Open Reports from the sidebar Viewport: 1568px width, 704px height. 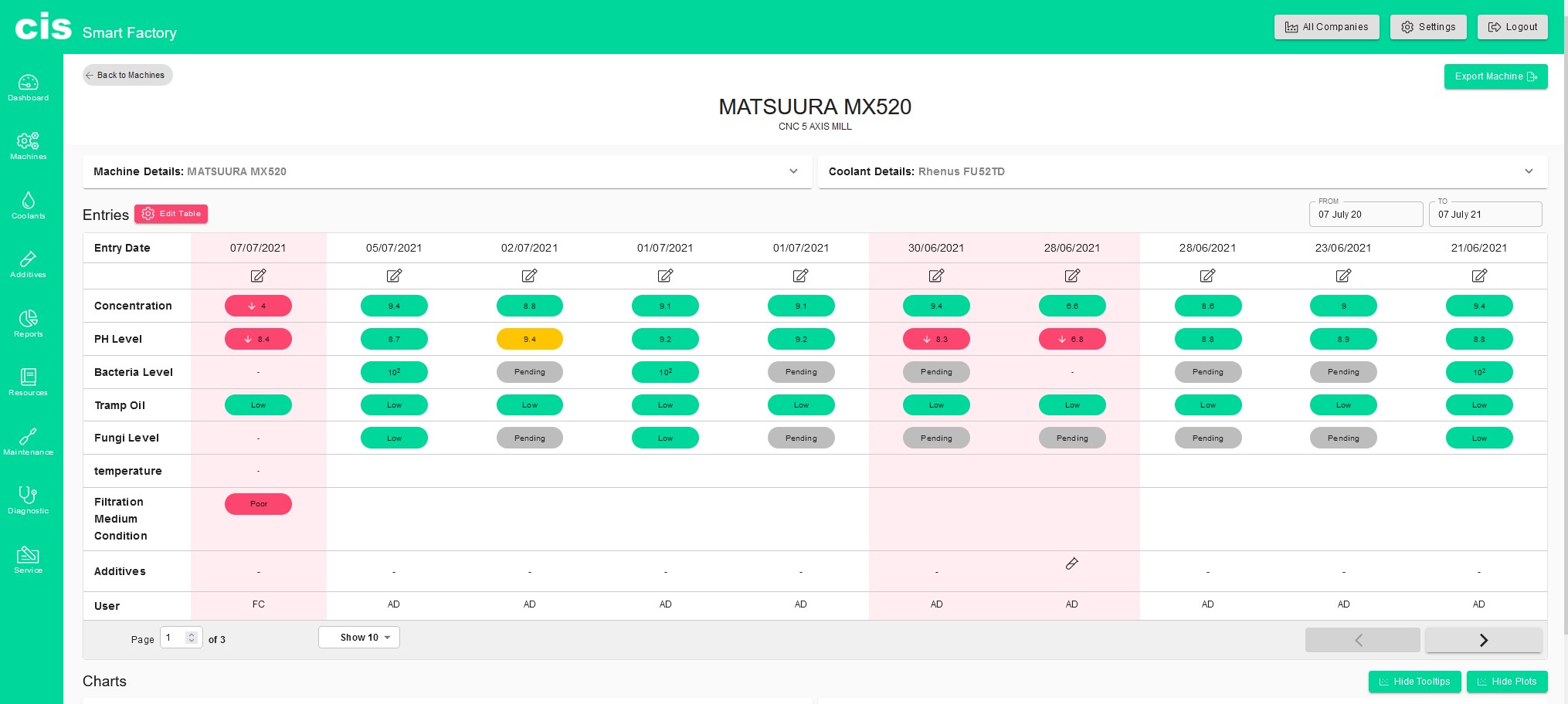(x=29, y=323)
